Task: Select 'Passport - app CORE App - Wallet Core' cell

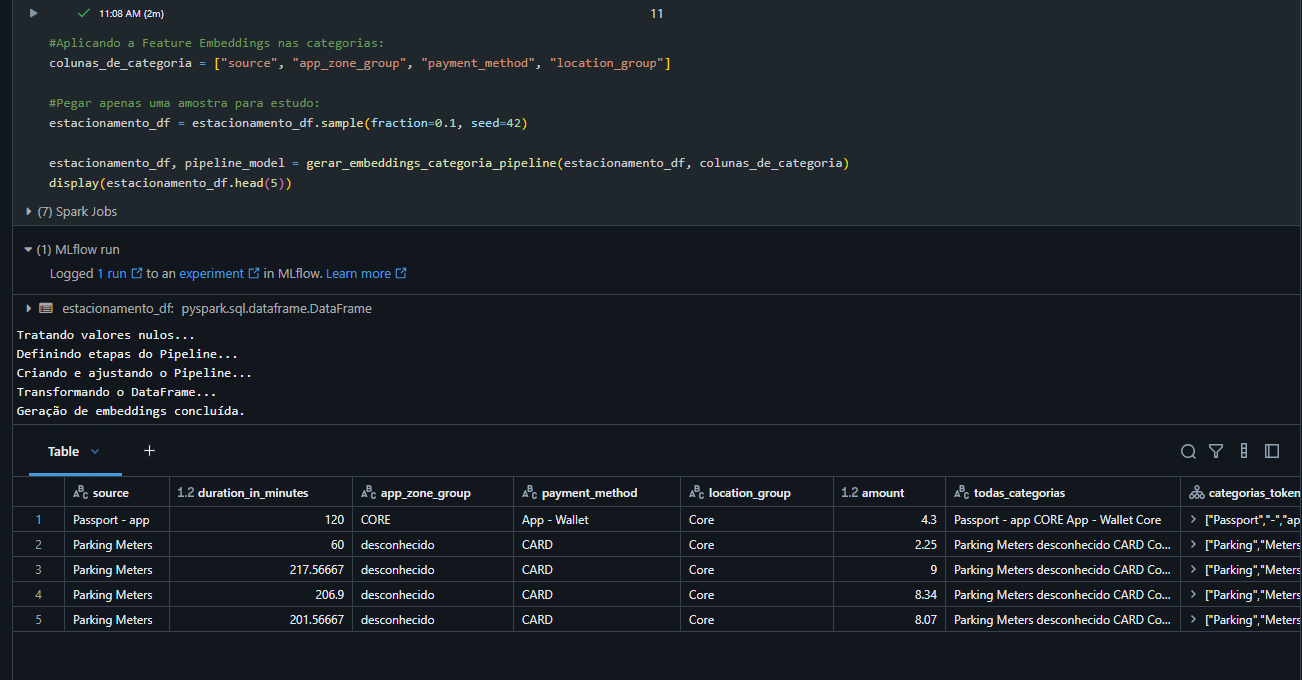Action: (x=1063, y=520)
